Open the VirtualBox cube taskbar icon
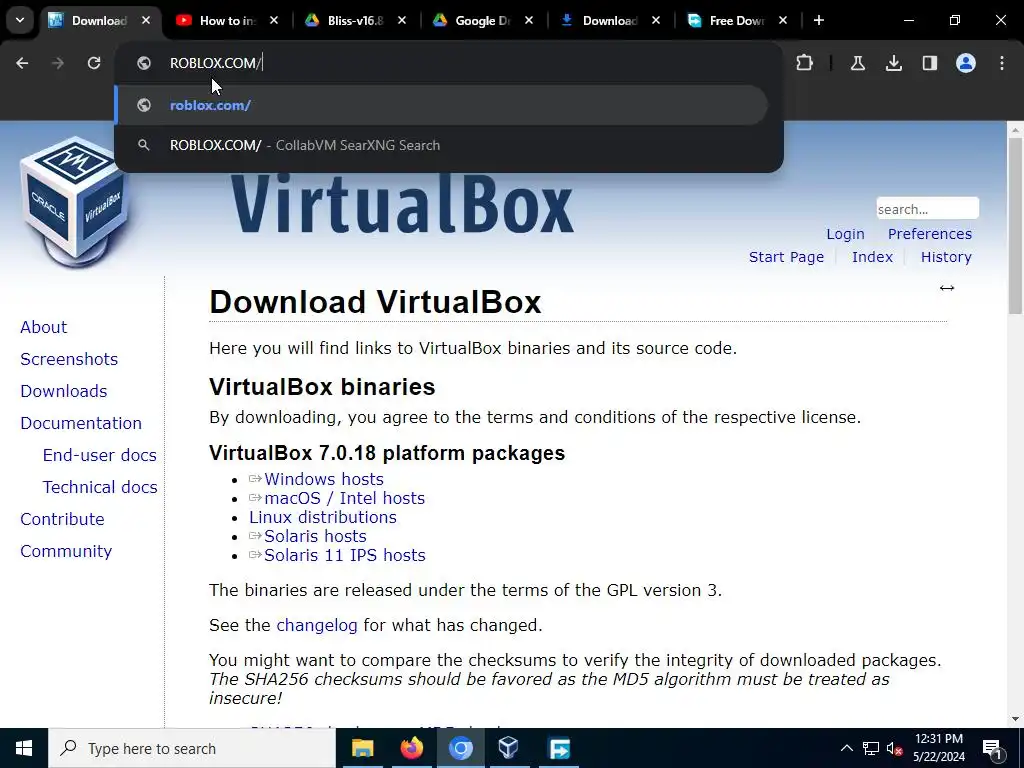Image resolution: width=1024 pixels, height=768 pixels. pyautogui.click(x=509, y=748)
